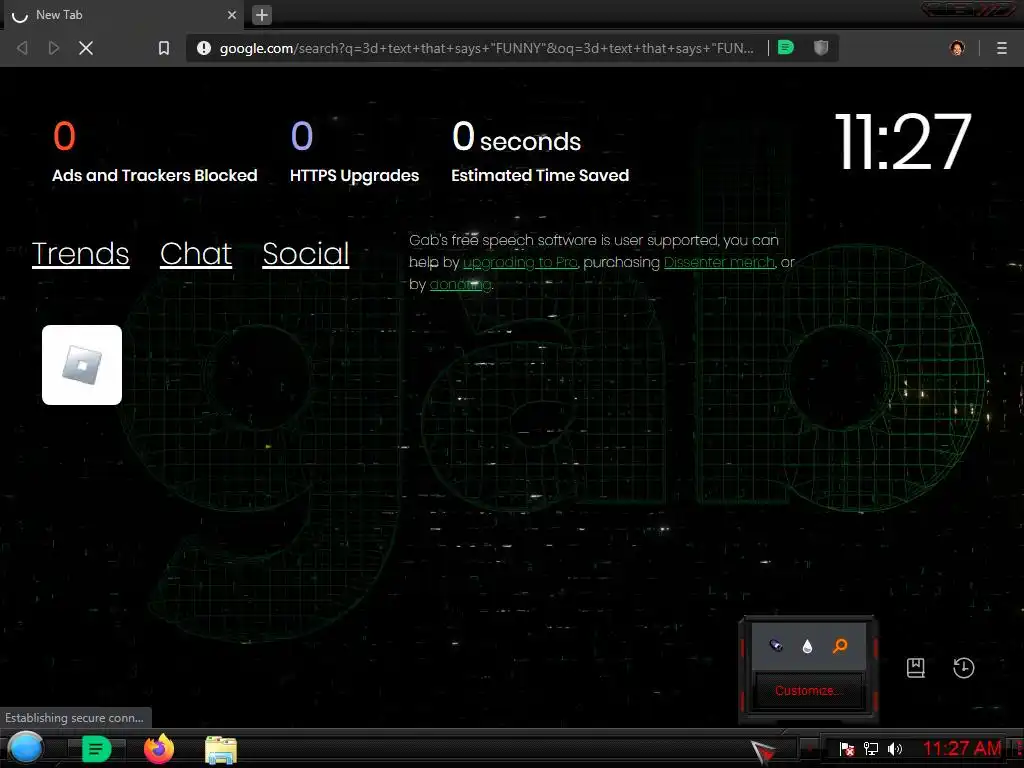The width and height of the screenshot is (1024, 768).
Task: Open the network status tray icon
Action: tap(871, 748)
